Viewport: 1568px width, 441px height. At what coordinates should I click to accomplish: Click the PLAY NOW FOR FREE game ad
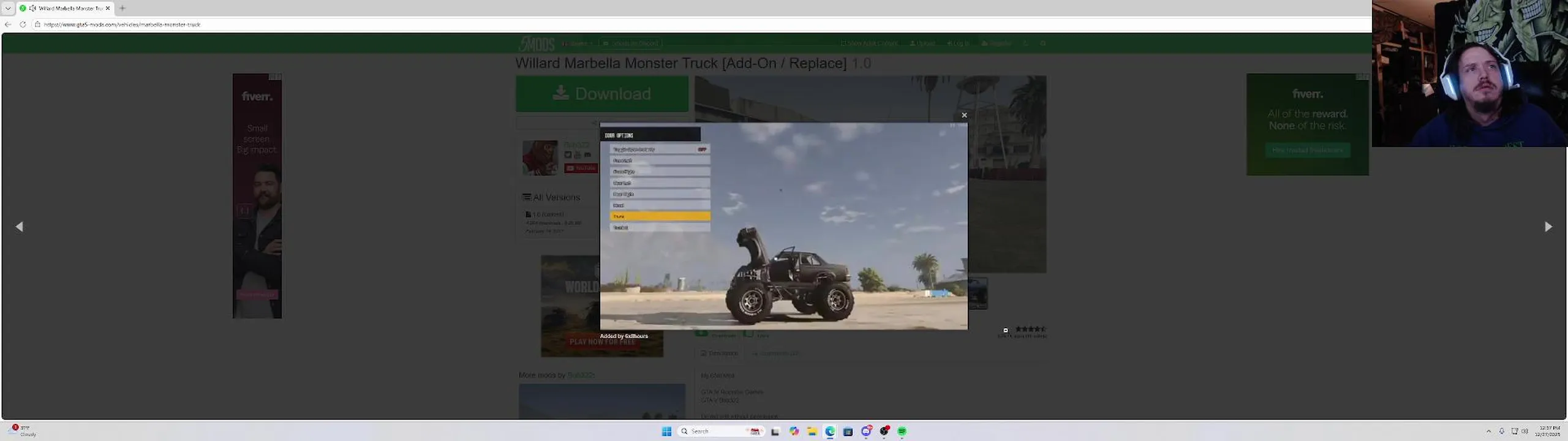click(602, 306)
